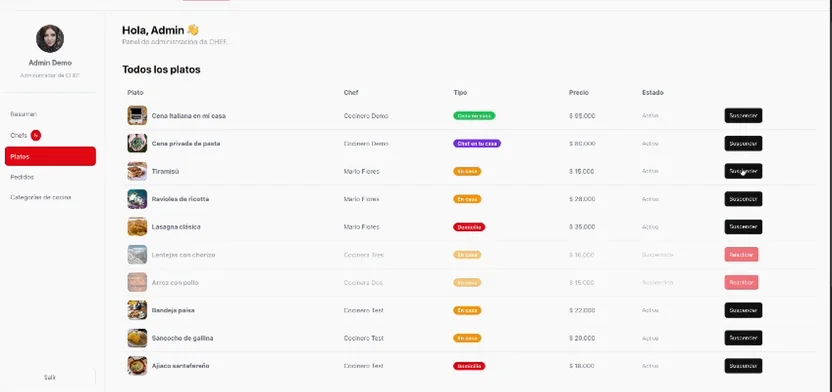Click the purple Chef en tu casa tag
Image resolution: width=832 pixels, height=392 pixels.
(x=476, y=143)
